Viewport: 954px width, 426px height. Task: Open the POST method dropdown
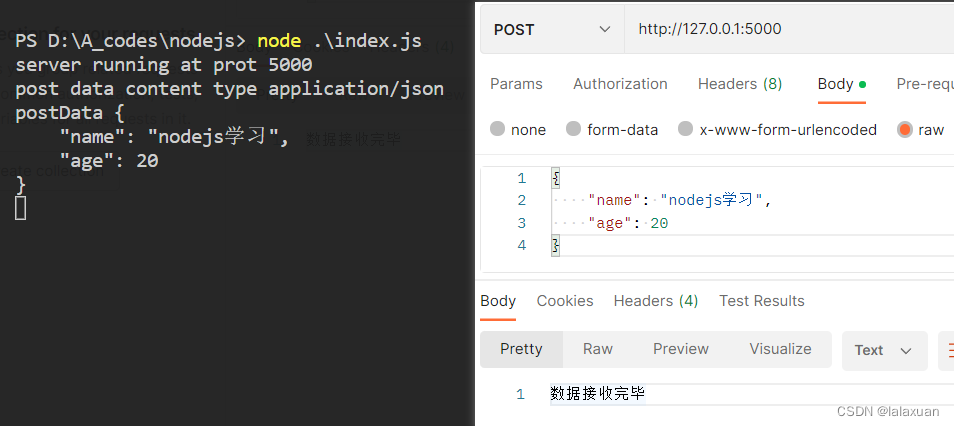[x=552, y=29]
